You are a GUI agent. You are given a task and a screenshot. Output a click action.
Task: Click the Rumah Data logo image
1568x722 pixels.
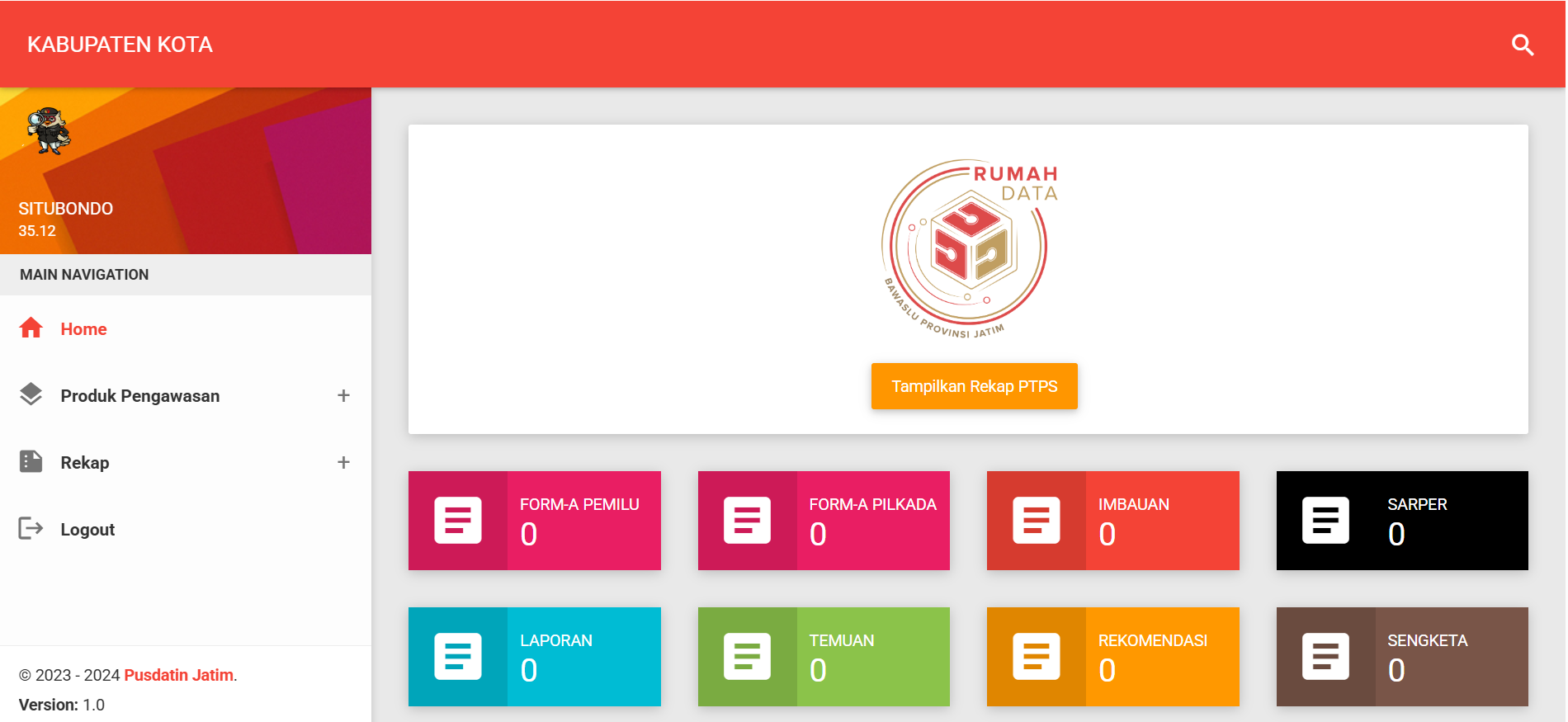[x=968, y=248]
